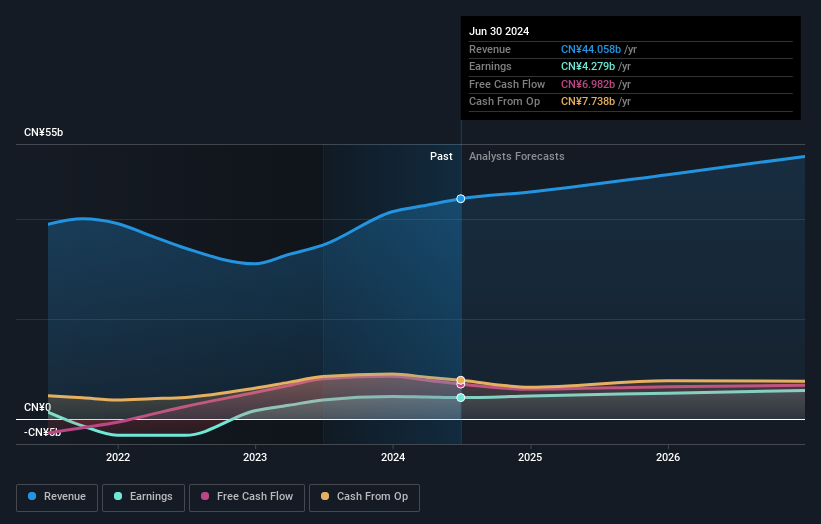Screen dimensions: 821x524
Task: Click the Analysts Forecasts label
Action: [x=517, y=156]
